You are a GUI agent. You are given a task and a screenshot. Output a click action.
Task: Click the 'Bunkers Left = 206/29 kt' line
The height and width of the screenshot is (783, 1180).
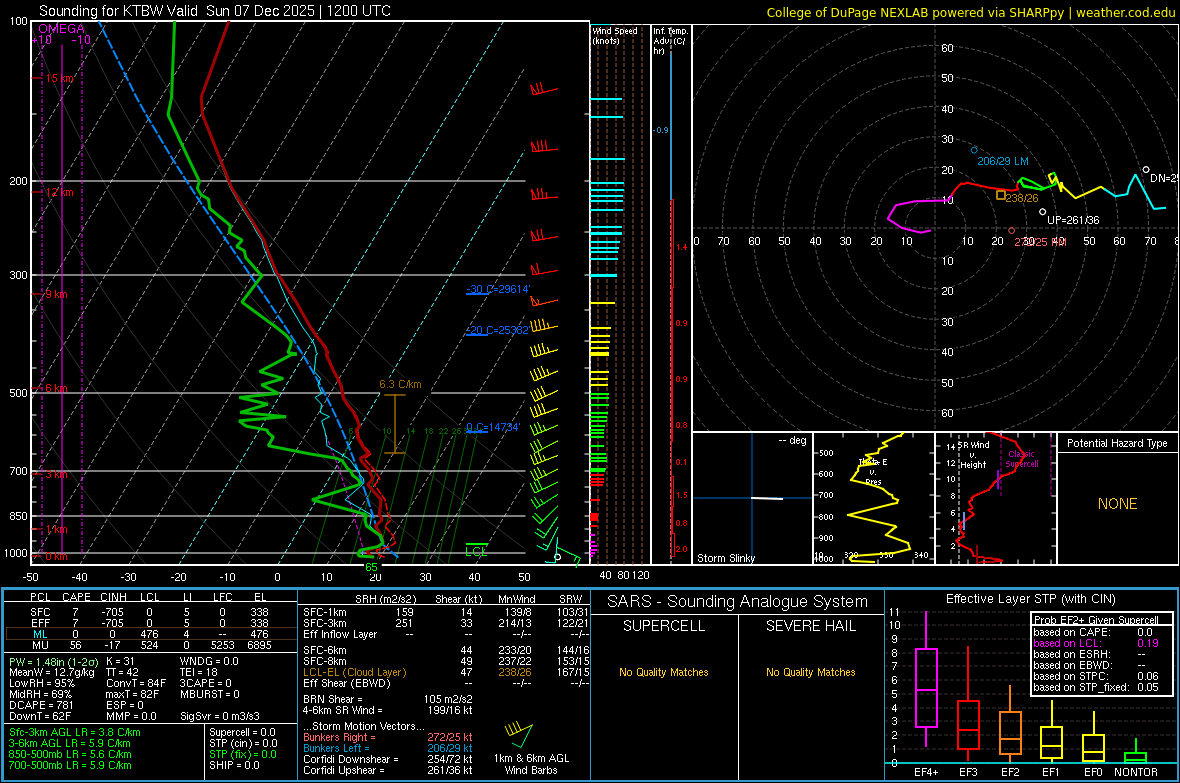(388, 748)
